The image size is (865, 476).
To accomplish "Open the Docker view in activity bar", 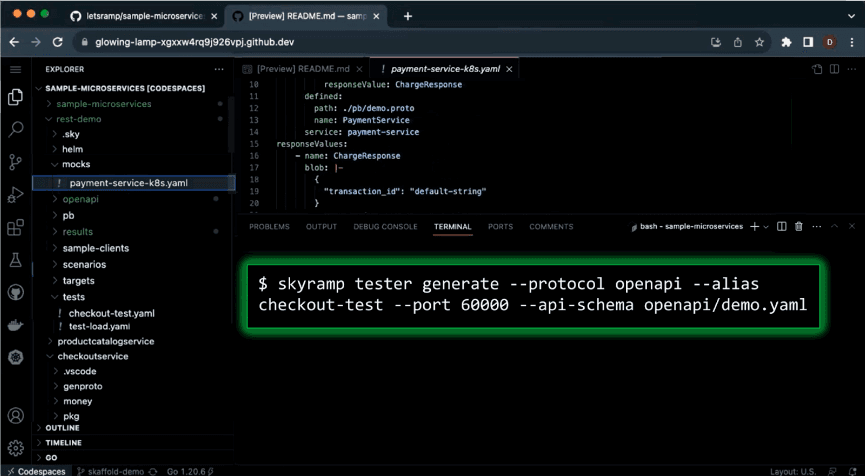I will pyautogui.click(x=15, y=325).
